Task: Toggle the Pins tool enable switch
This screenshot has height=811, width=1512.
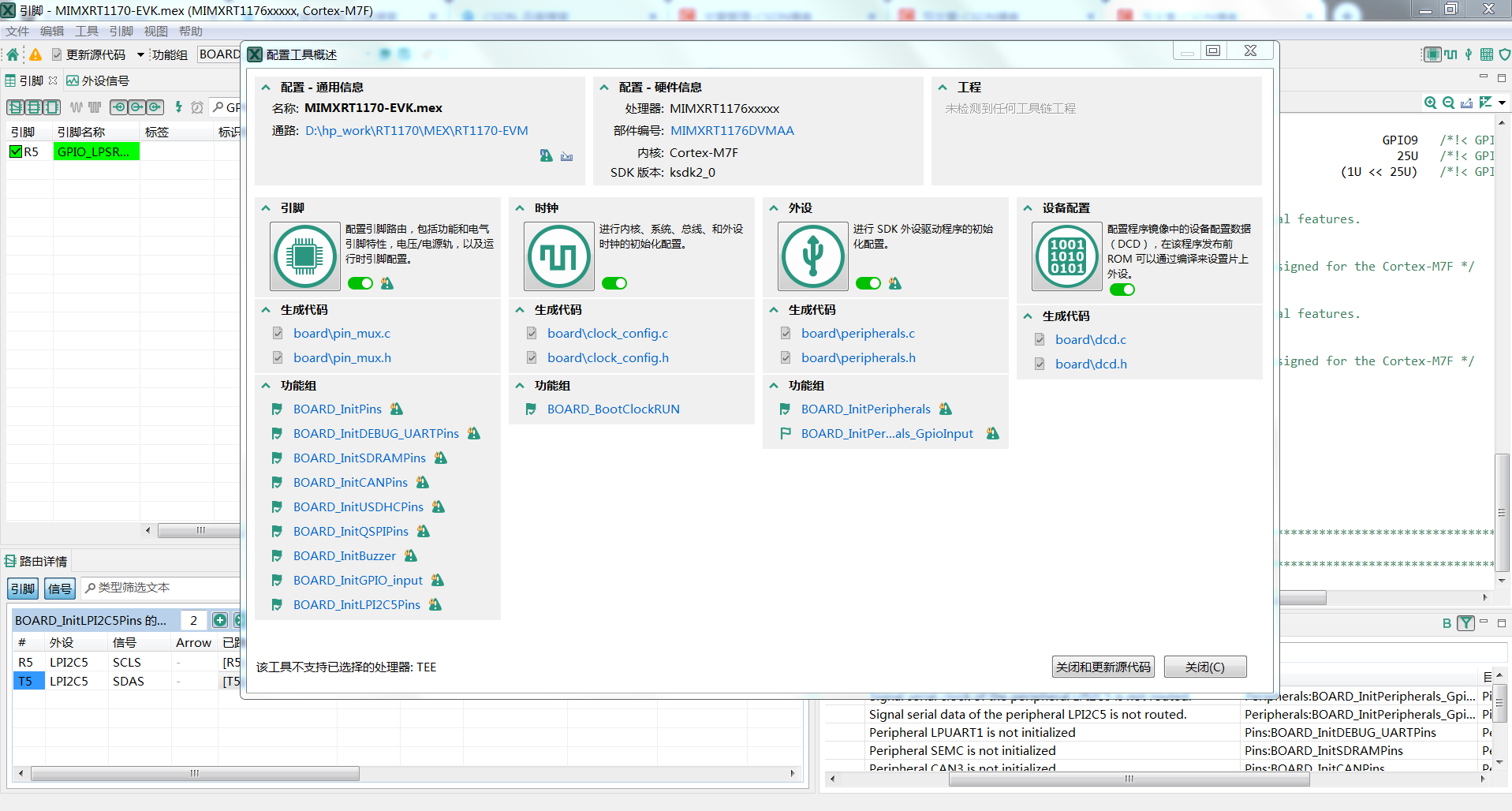Action: (360, 283)
